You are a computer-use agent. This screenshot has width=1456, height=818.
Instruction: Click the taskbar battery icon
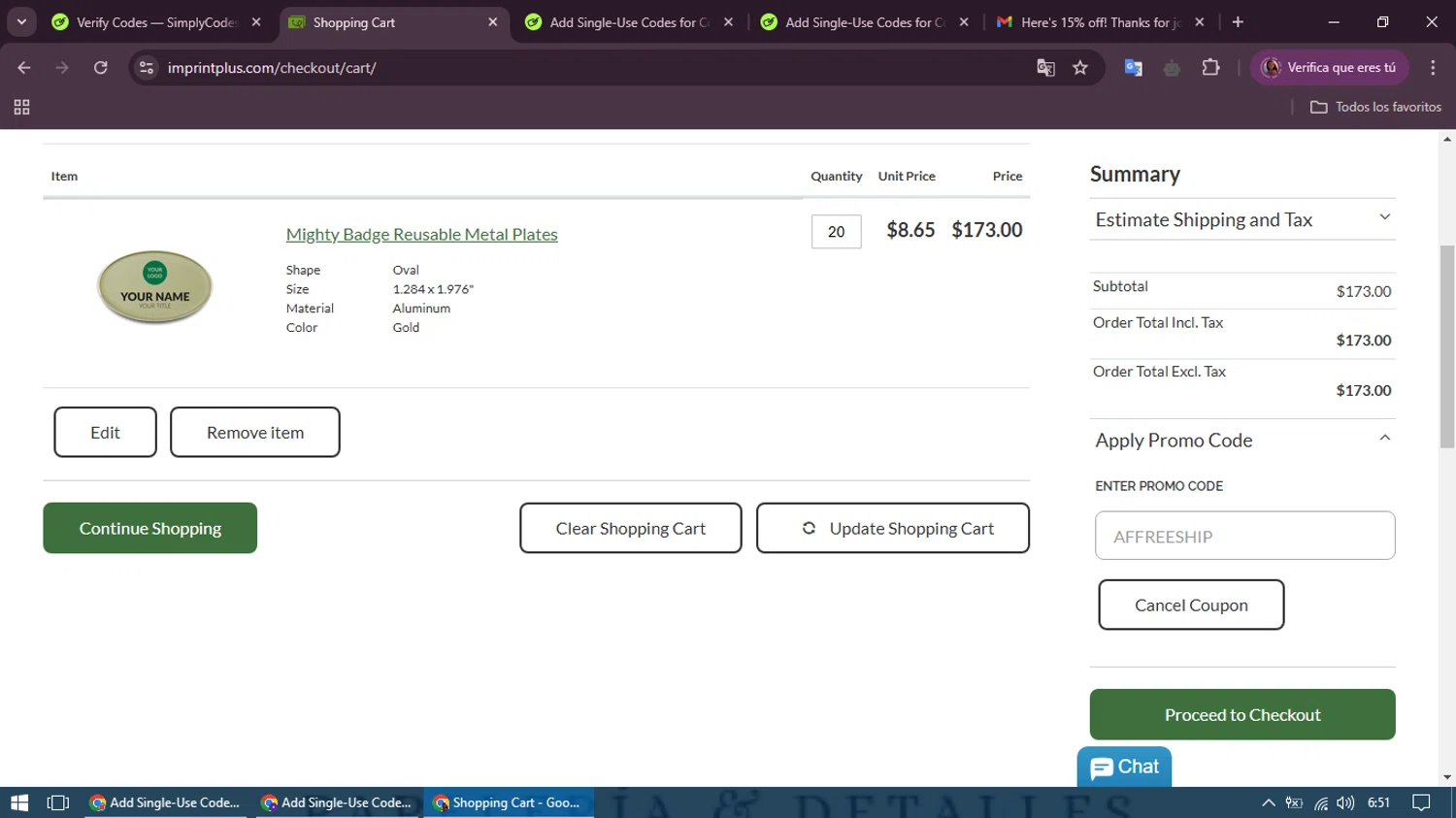pyautogui.click(x=1294, y=802)
